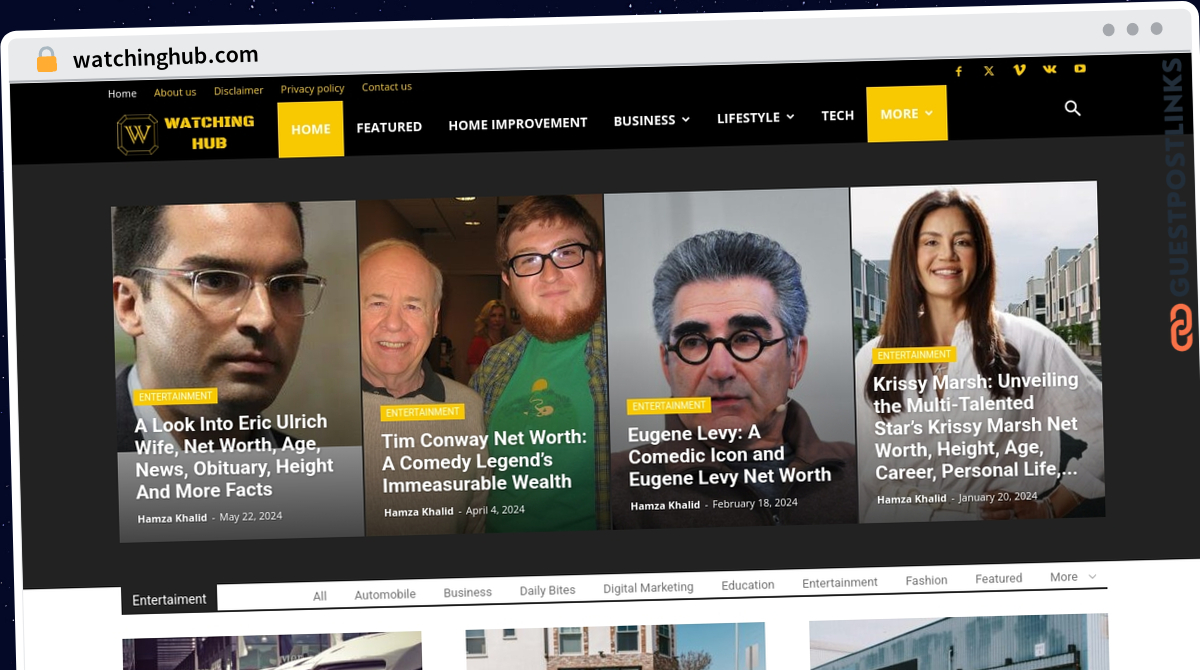Image resolution: width=1200 pixels, height=670 pixels.
Task: Click the Entertainment tag on the Eric Ulrich card
Action: 176,397
